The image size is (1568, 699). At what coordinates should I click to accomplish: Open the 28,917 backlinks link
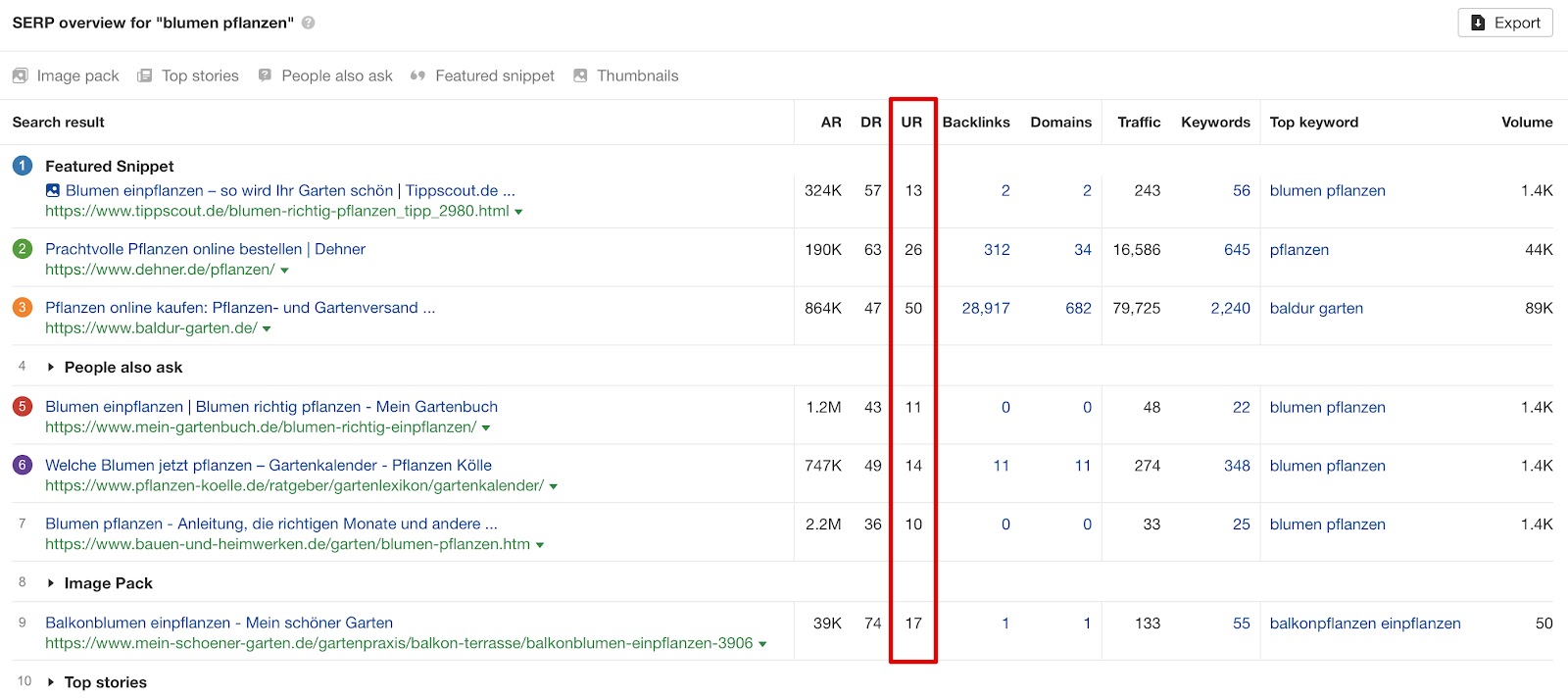985,308
